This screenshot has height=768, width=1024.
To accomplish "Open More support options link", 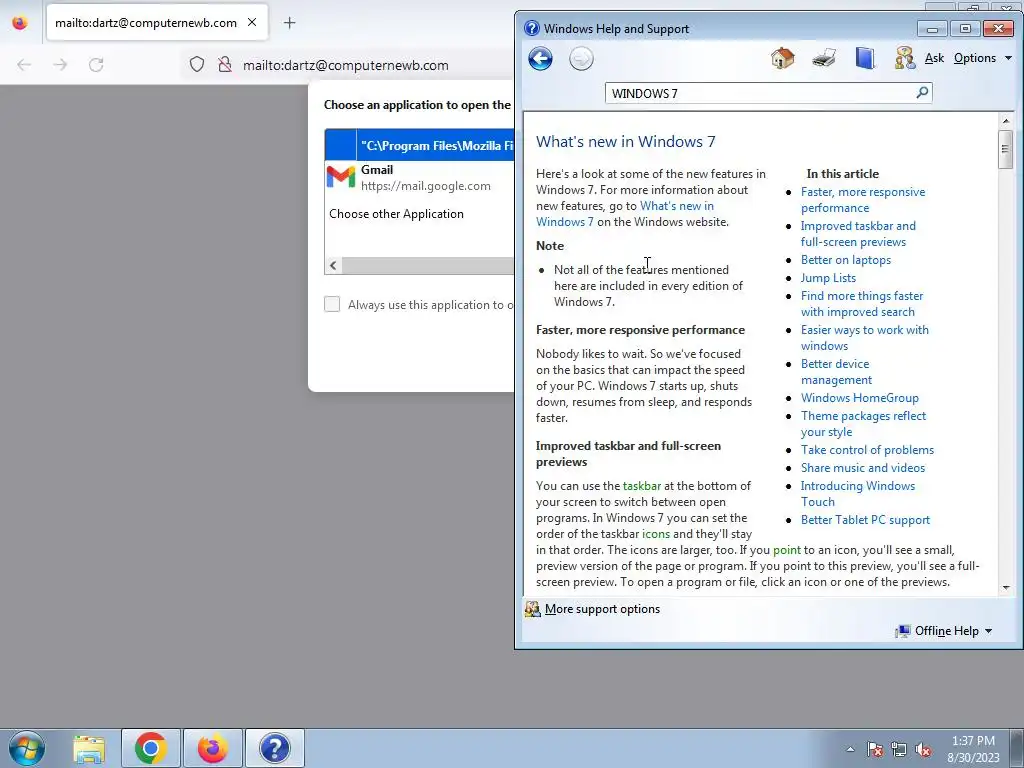I will click(602, 609).
